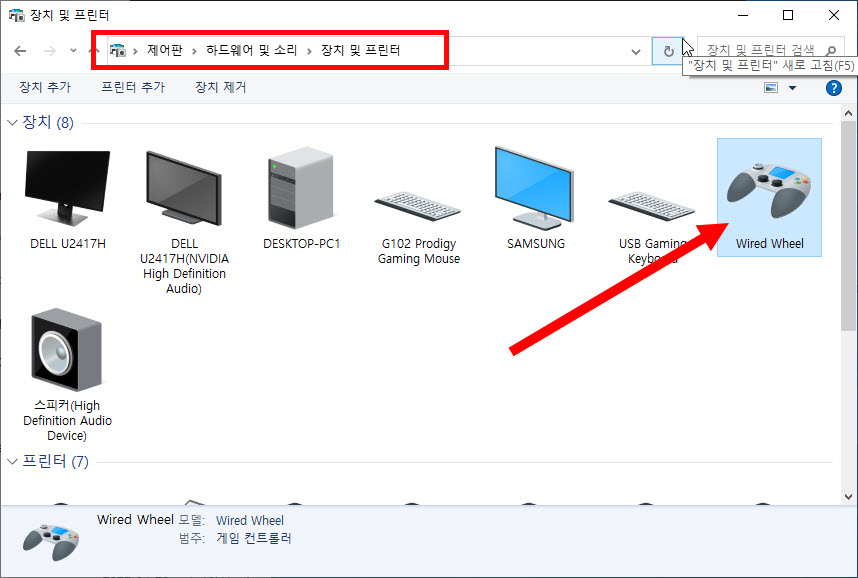Navigate to 제어판 breadcrumb

point(165,50)
